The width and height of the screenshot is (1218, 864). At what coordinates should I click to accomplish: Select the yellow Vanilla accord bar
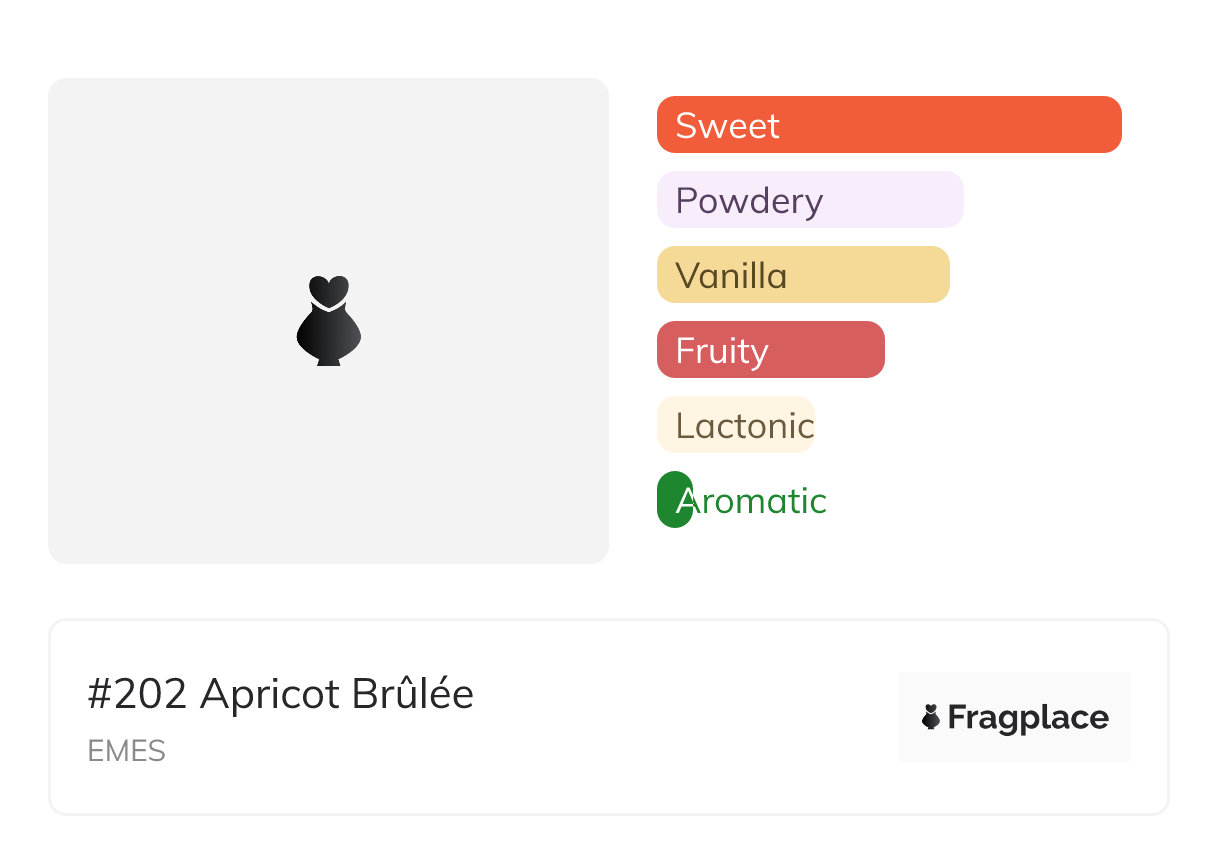tap(870, 275)
